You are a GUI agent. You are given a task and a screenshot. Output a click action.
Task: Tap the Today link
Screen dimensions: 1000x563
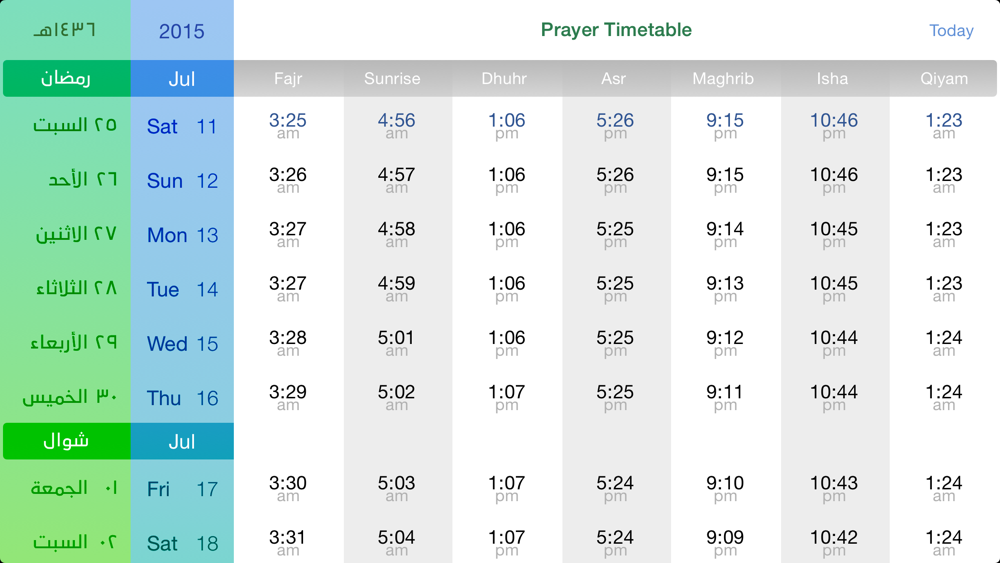(x=951, y=31)
